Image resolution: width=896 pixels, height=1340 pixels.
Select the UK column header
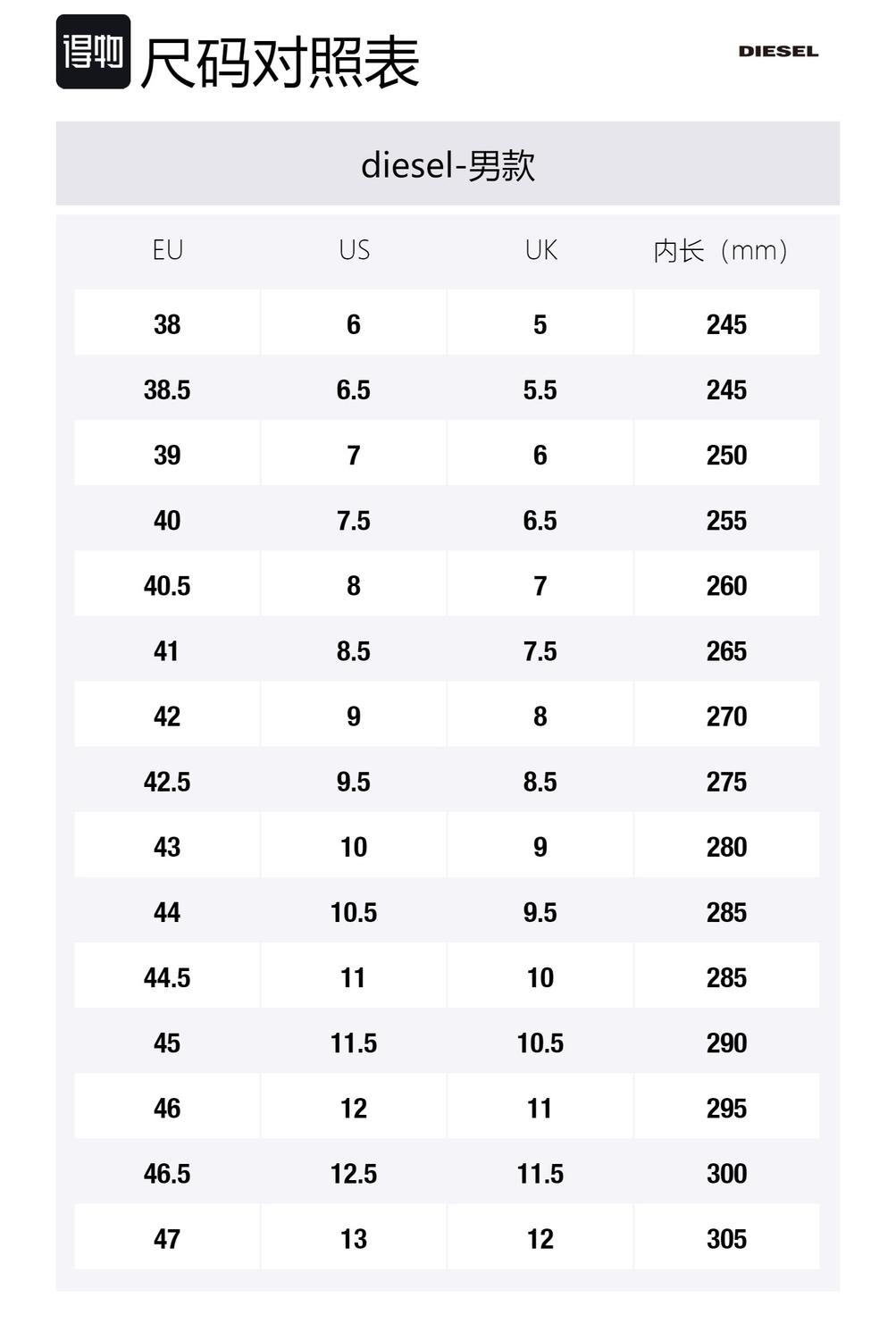click(x=540, y=250)
